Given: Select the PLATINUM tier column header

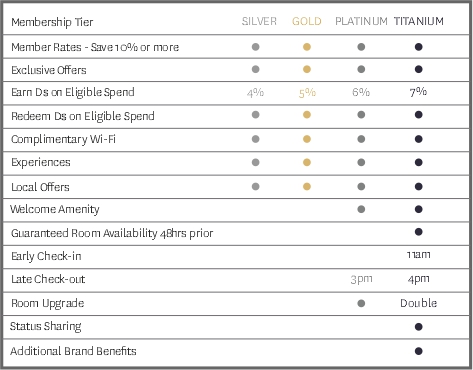Looking at the screenshot, I should 361,21.
